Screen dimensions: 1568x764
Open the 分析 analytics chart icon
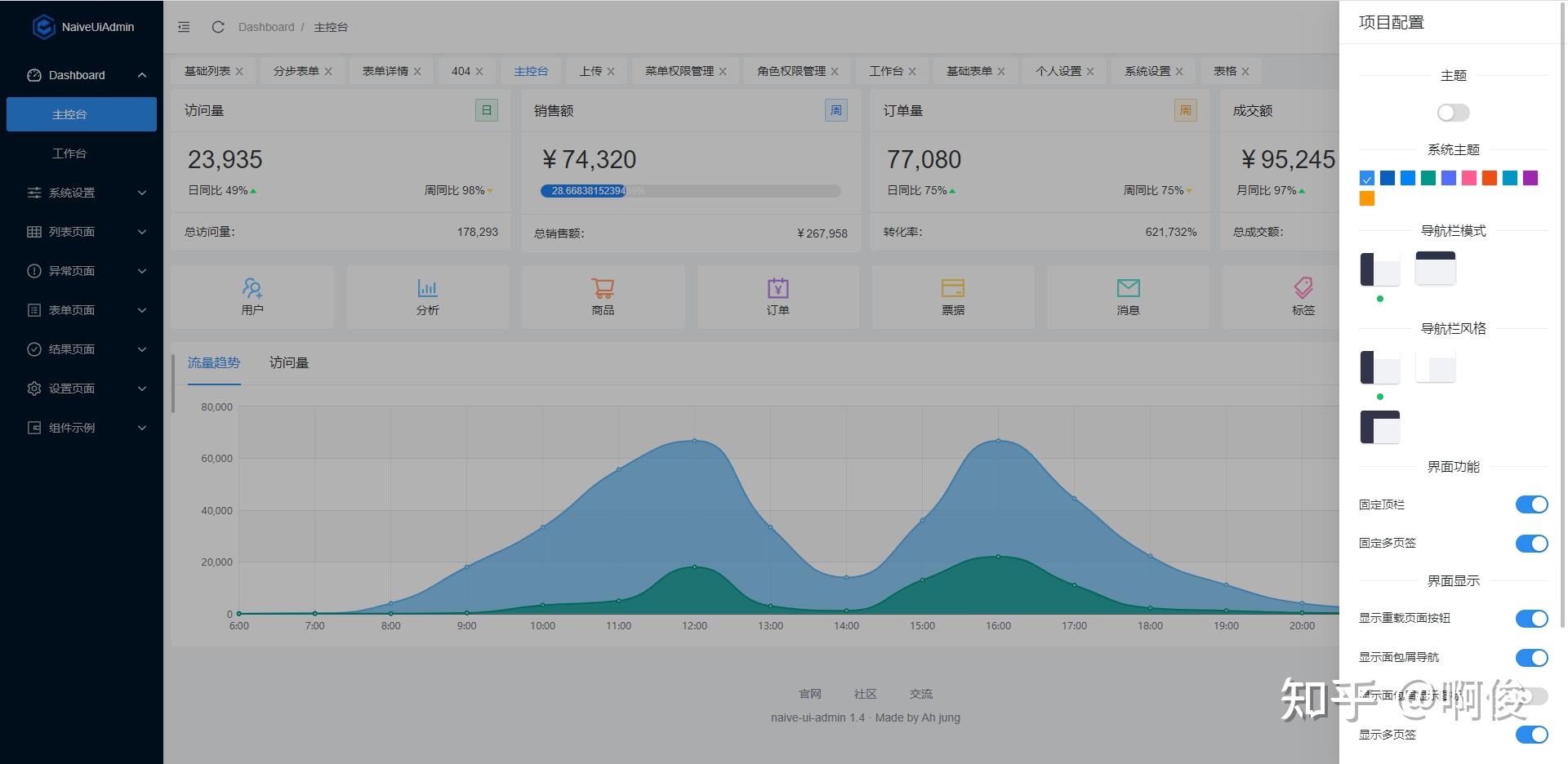coord(427,287)
